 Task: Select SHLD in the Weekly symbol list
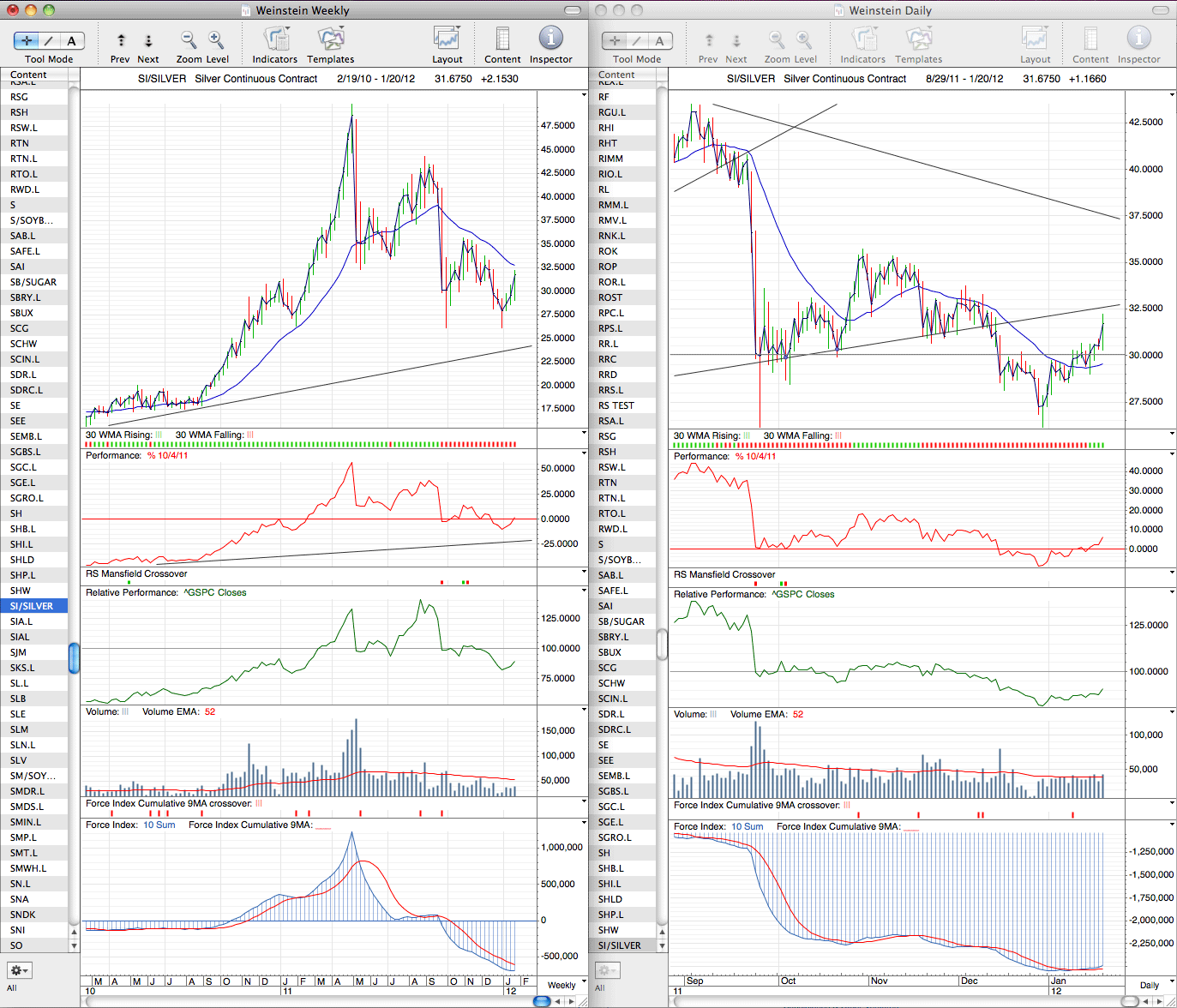34,560
